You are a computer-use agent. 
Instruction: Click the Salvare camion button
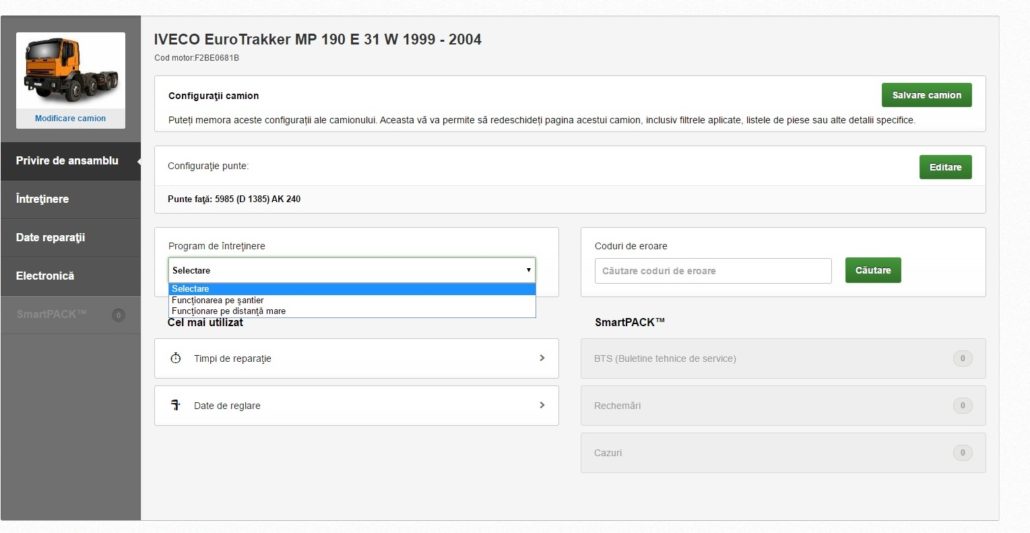[926, 95]
